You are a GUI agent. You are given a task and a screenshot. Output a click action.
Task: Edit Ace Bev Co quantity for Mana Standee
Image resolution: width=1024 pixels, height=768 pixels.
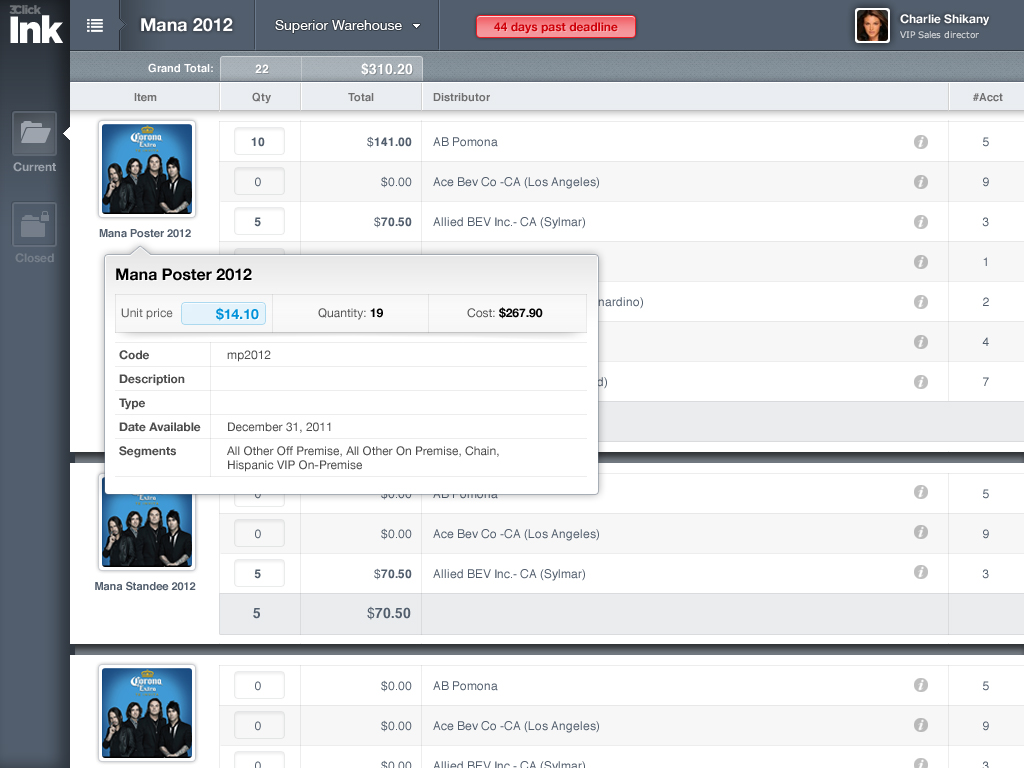coord(259,534)
